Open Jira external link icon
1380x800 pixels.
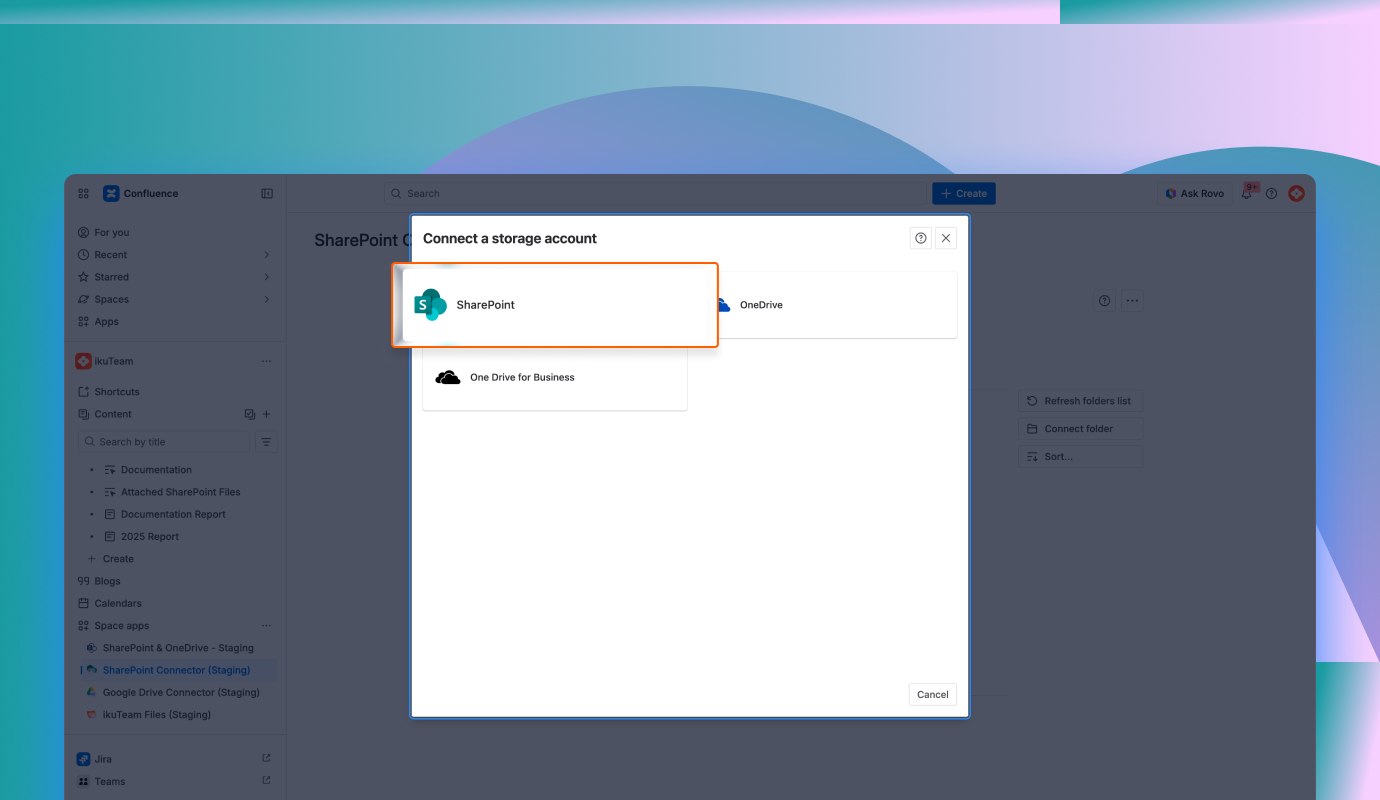266,759
